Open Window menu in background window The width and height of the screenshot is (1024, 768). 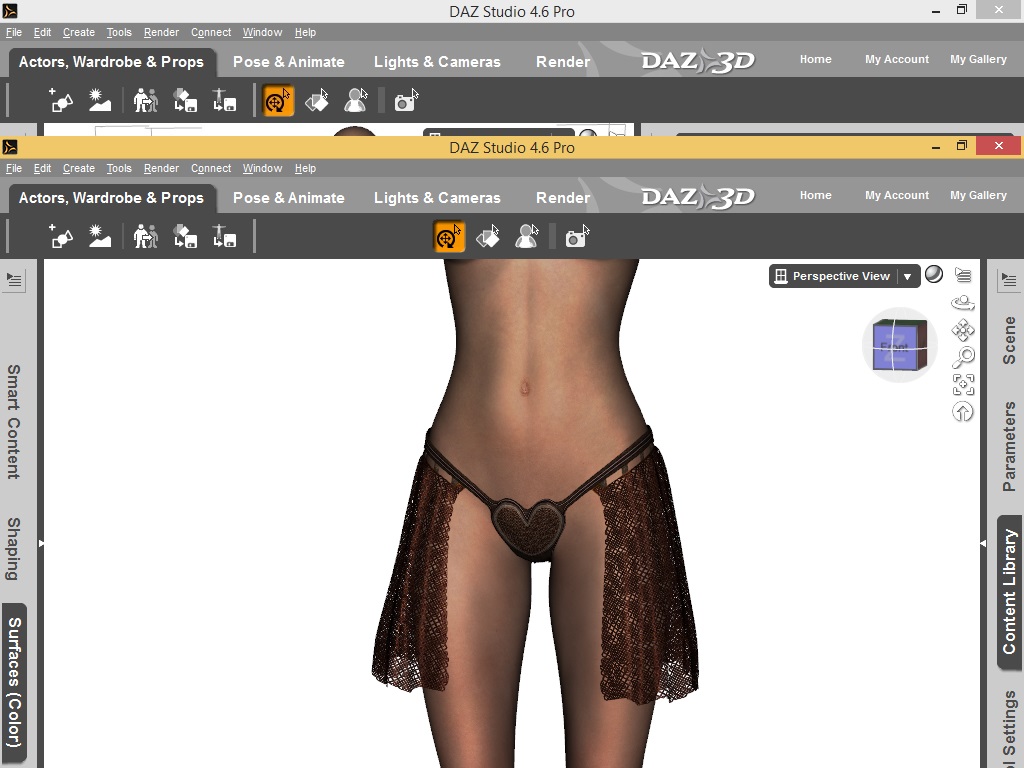point(263,33)
